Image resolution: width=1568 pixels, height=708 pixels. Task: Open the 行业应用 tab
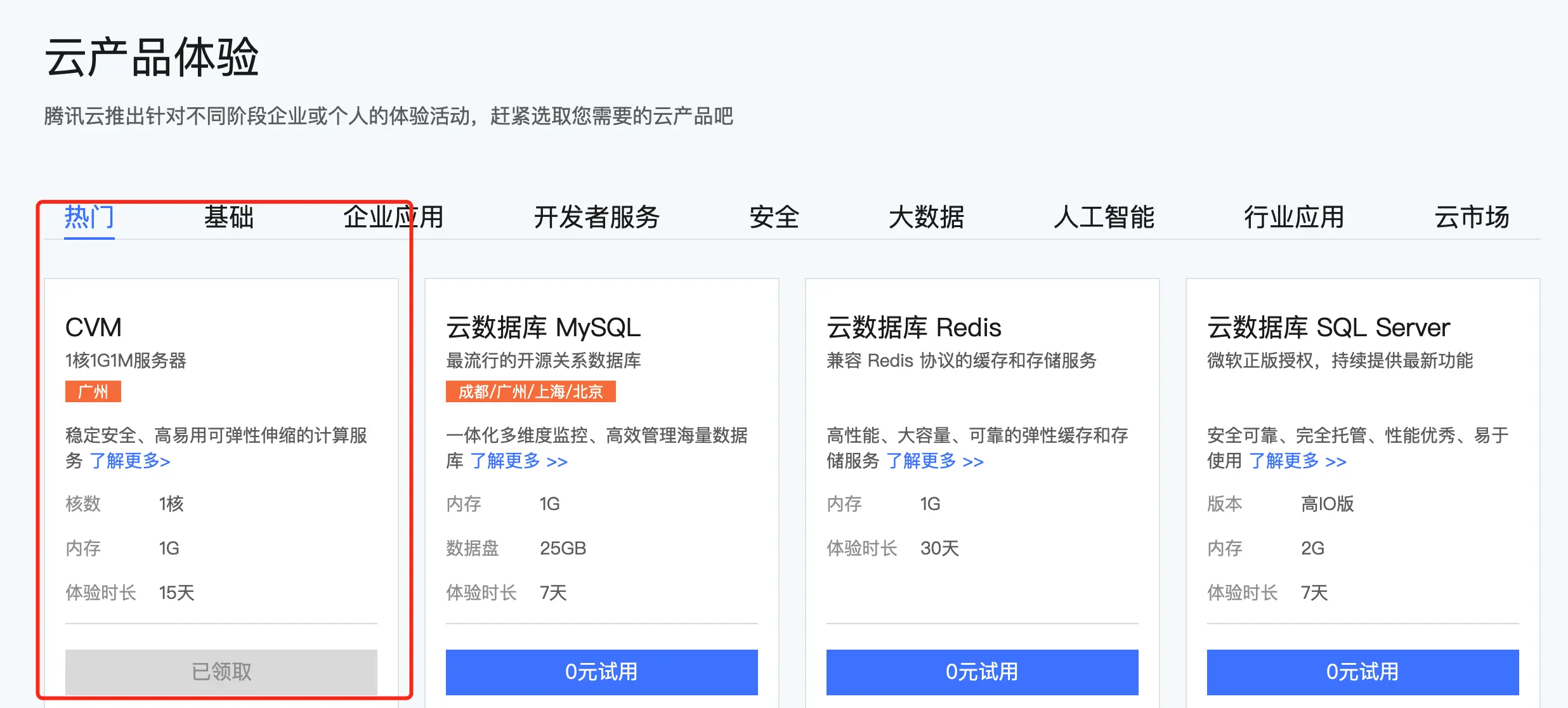pos(1295,217)
